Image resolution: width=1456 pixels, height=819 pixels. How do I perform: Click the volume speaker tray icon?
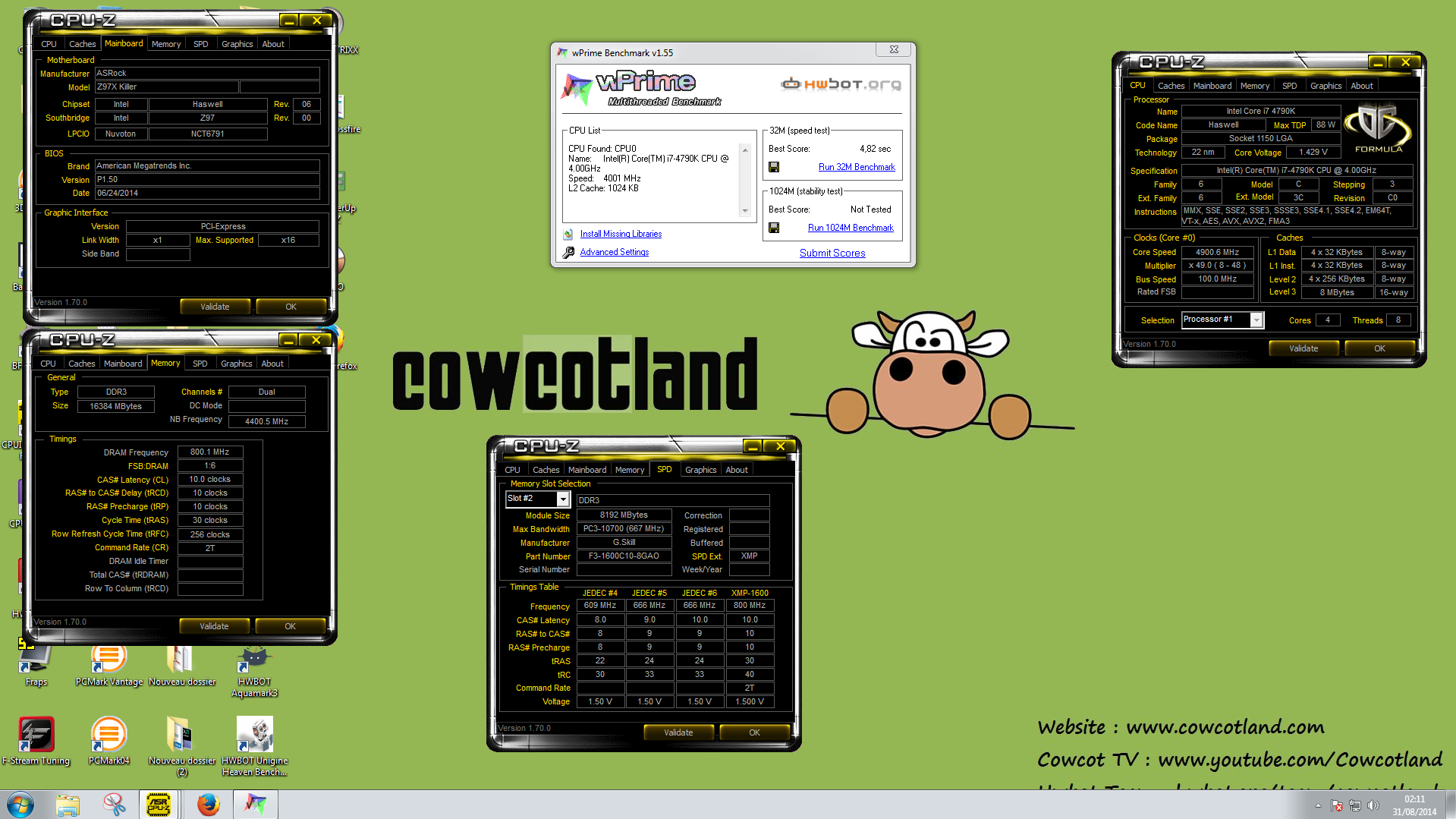click(1373, 805)
